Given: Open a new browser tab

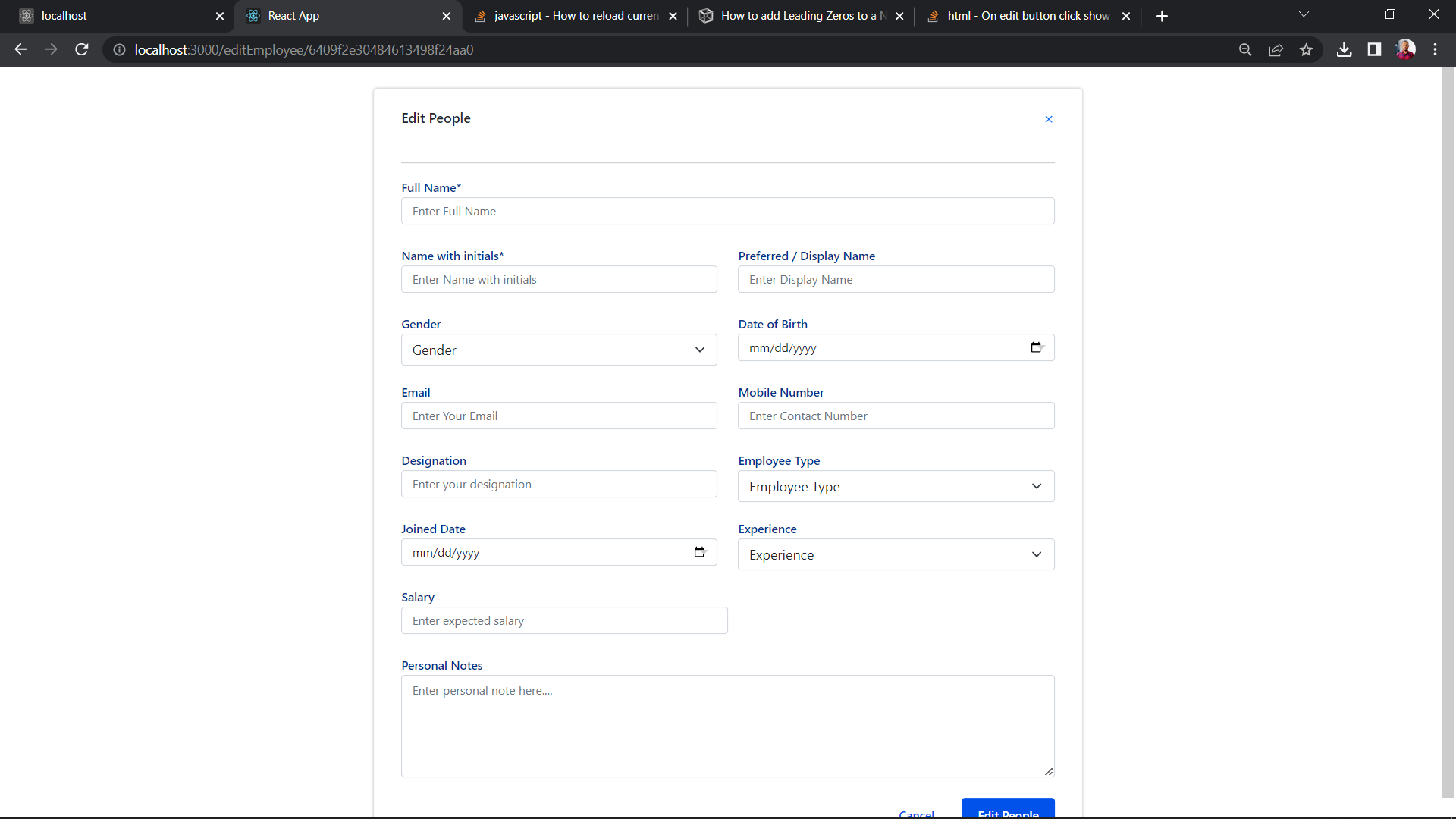Looking at the screenshot, I should [x=1162, y=16].
